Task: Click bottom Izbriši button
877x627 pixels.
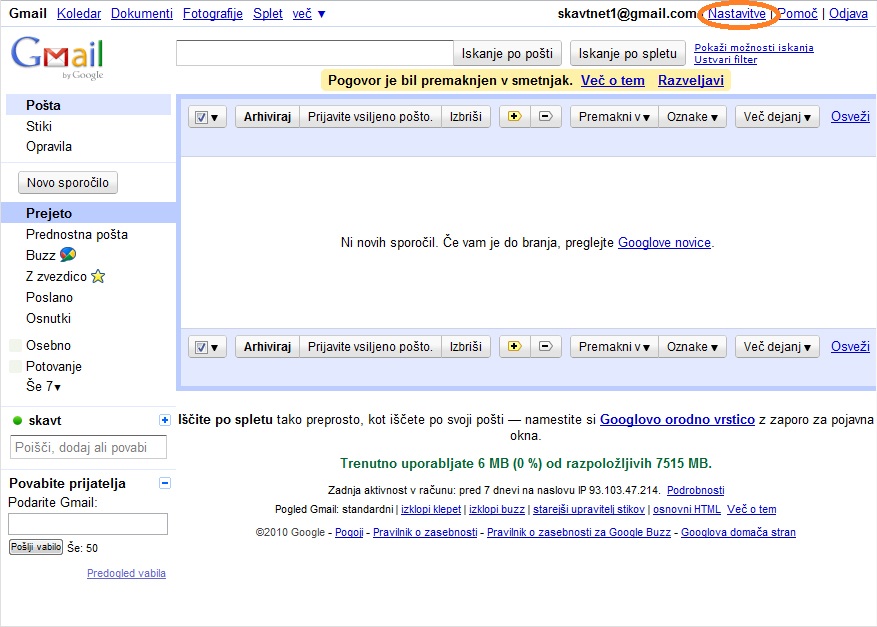Action: 465,346
